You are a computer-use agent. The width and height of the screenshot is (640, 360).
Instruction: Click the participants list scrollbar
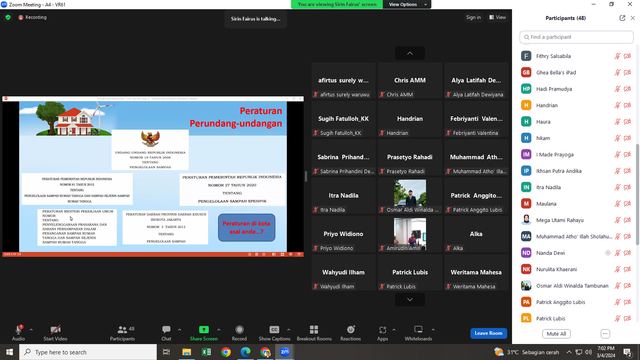click(637, 194)
